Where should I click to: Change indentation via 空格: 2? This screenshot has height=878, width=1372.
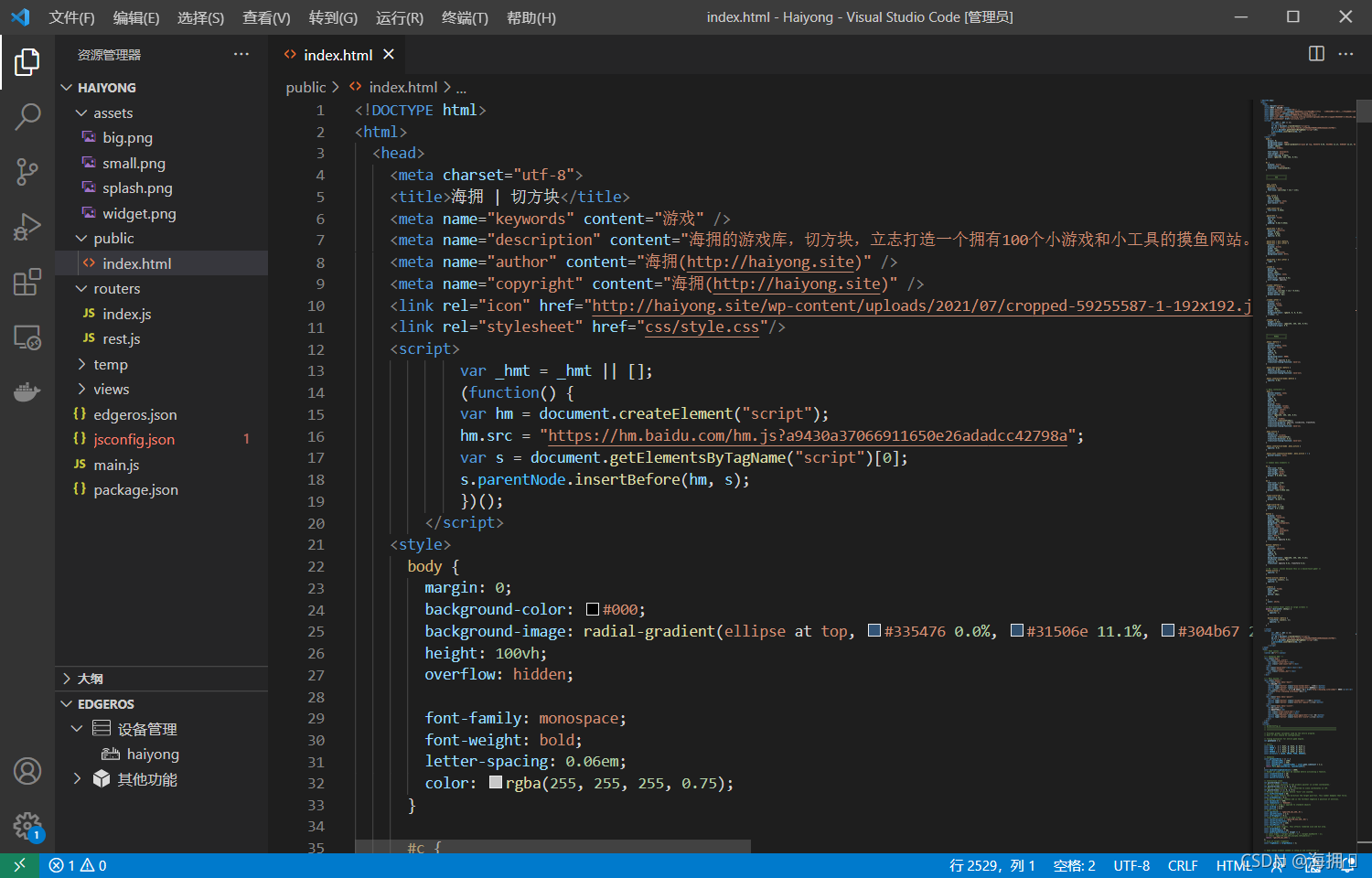pyautogui.click(x=1074, y=865)
